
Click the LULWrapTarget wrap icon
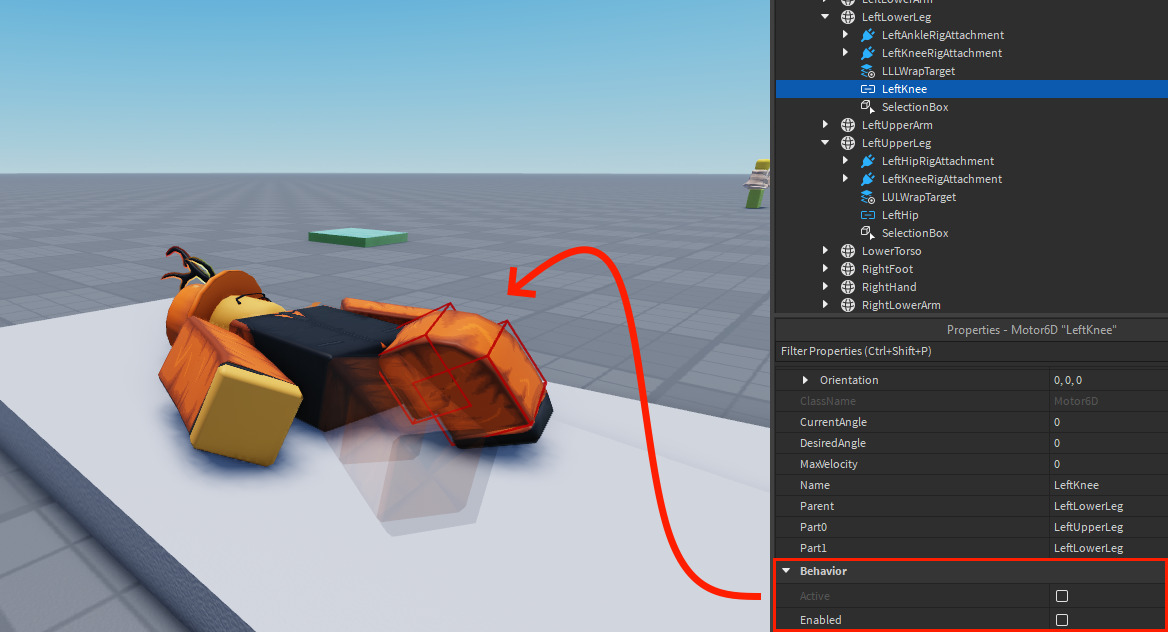868,197
